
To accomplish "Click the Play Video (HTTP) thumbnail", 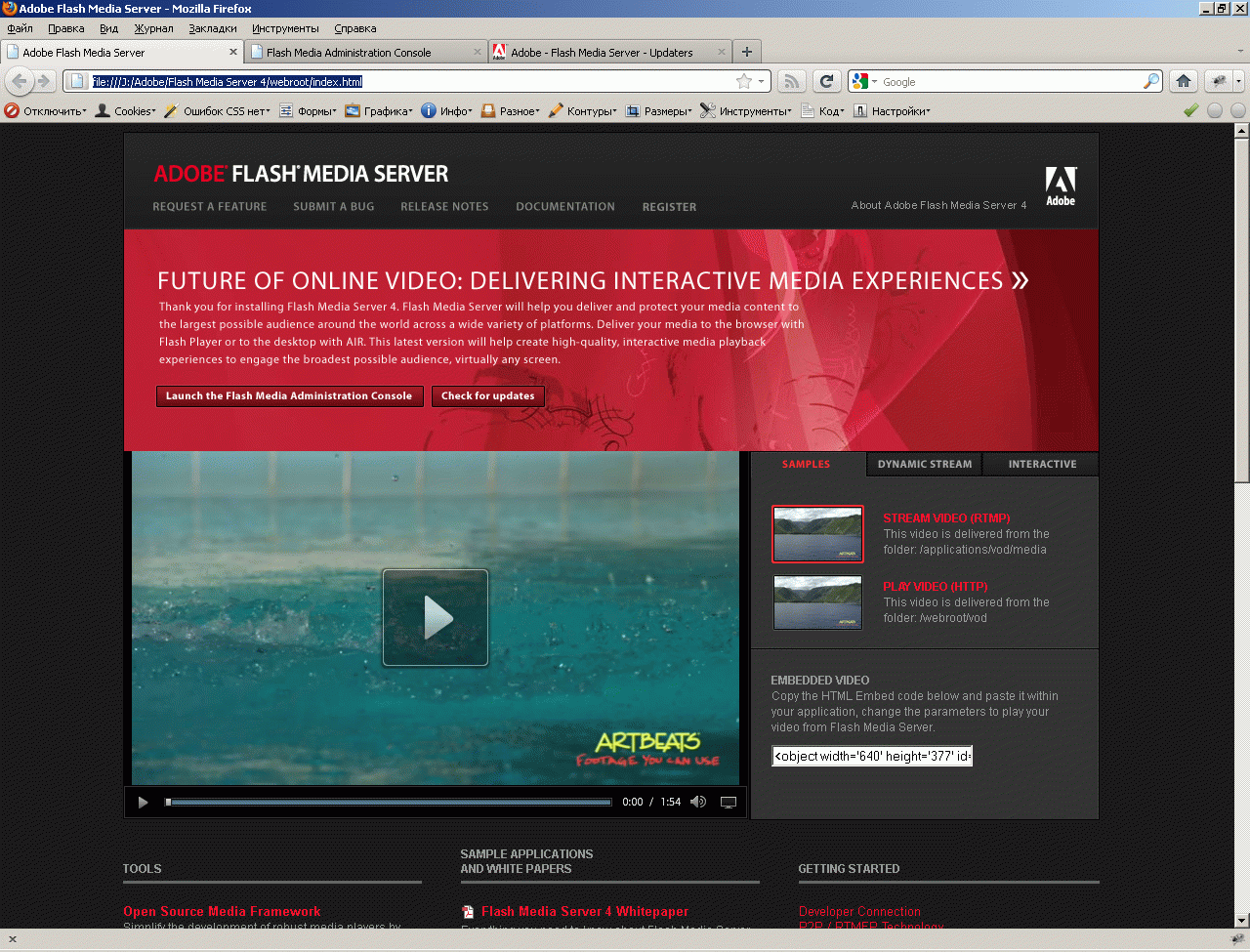I will 818,602.
